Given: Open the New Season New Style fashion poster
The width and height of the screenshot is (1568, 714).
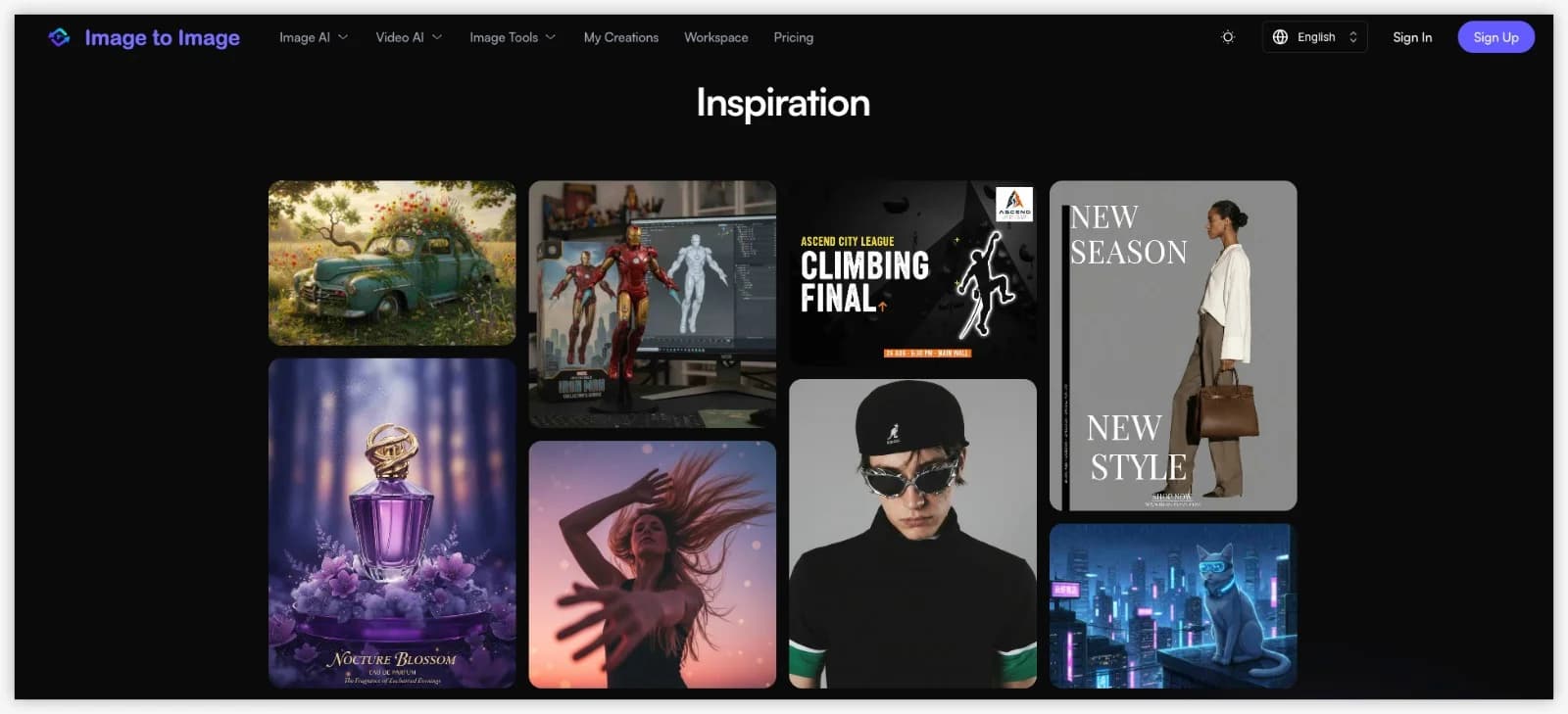Looking at the screenshot, I should click(1173, 346).
